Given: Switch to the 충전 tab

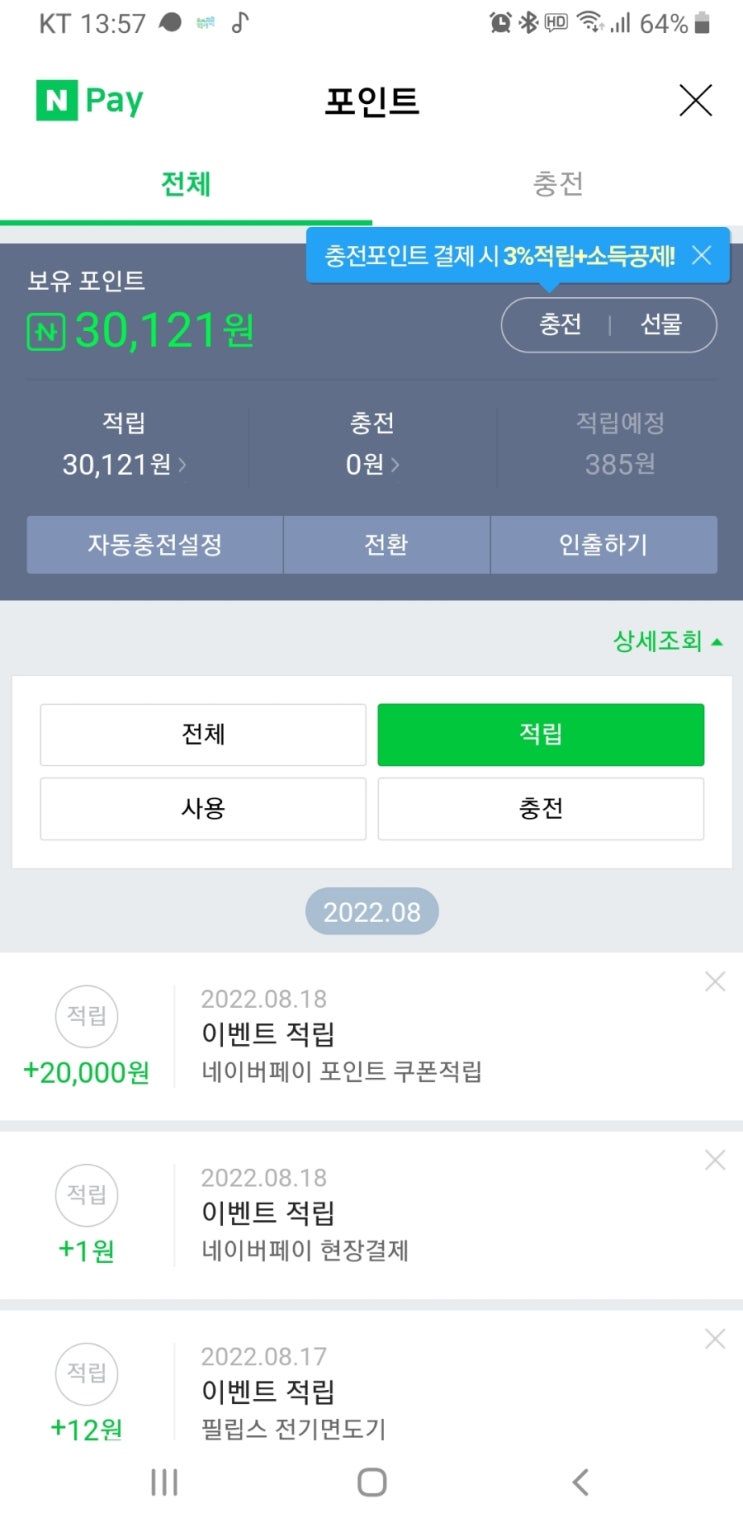Looking at the screenshot, I should (557, 185).
